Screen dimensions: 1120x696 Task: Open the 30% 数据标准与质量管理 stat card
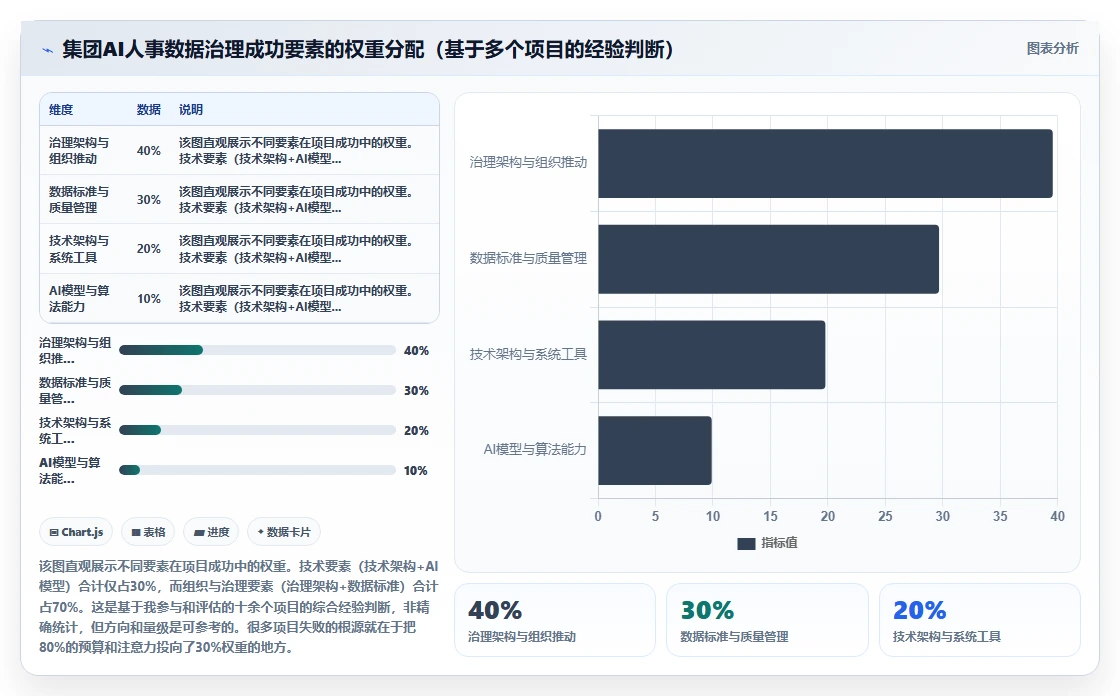click(767, 620)
